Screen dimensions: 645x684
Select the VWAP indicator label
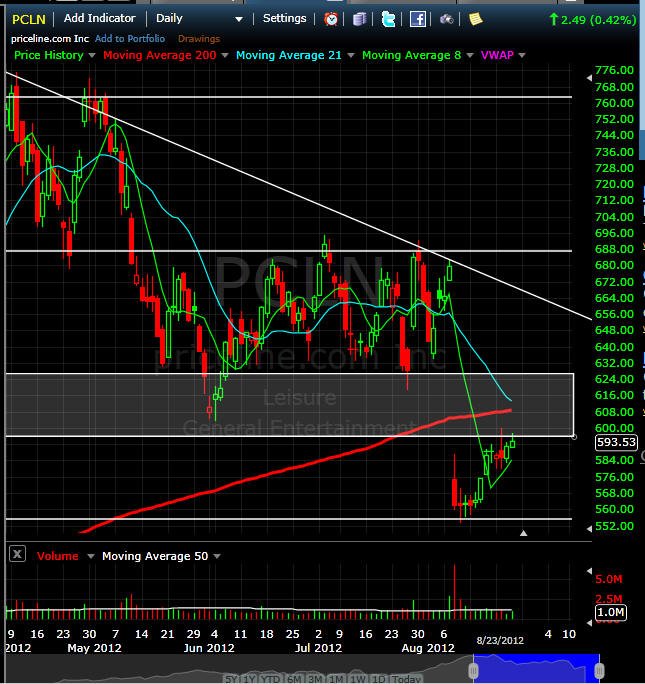[x=497, y=55]
